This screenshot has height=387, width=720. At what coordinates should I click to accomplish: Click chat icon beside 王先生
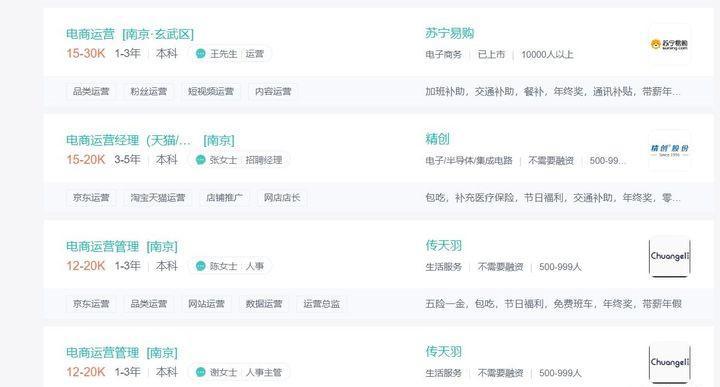201,54
